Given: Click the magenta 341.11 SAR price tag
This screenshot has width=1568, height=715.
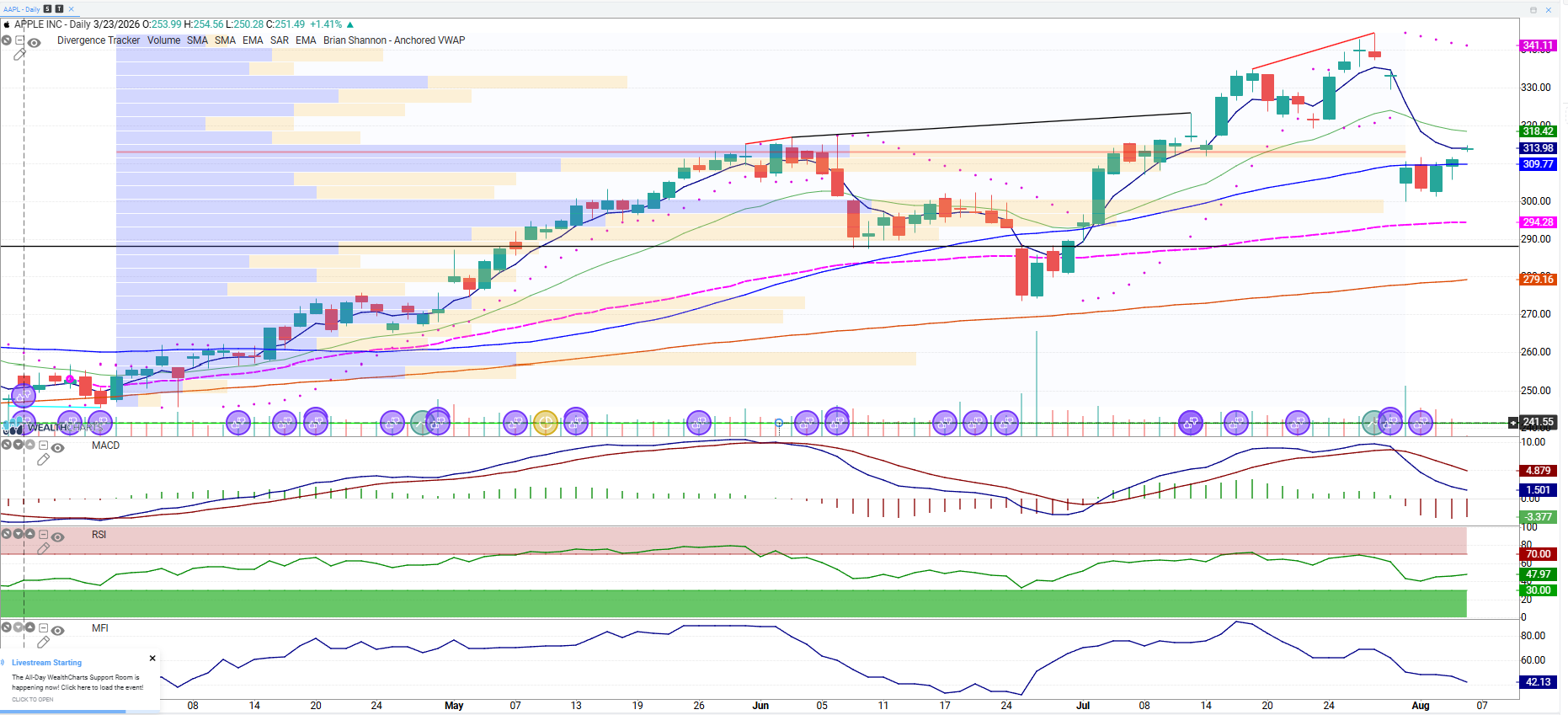Looking at the screenshot, I should point(1538,45).
